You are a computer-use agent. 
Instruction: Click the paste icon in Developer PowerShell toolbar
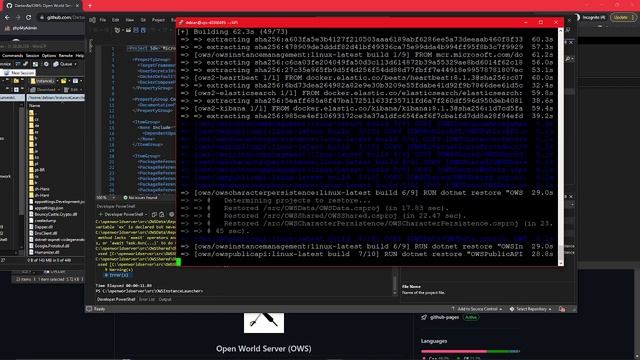[162, 214]
